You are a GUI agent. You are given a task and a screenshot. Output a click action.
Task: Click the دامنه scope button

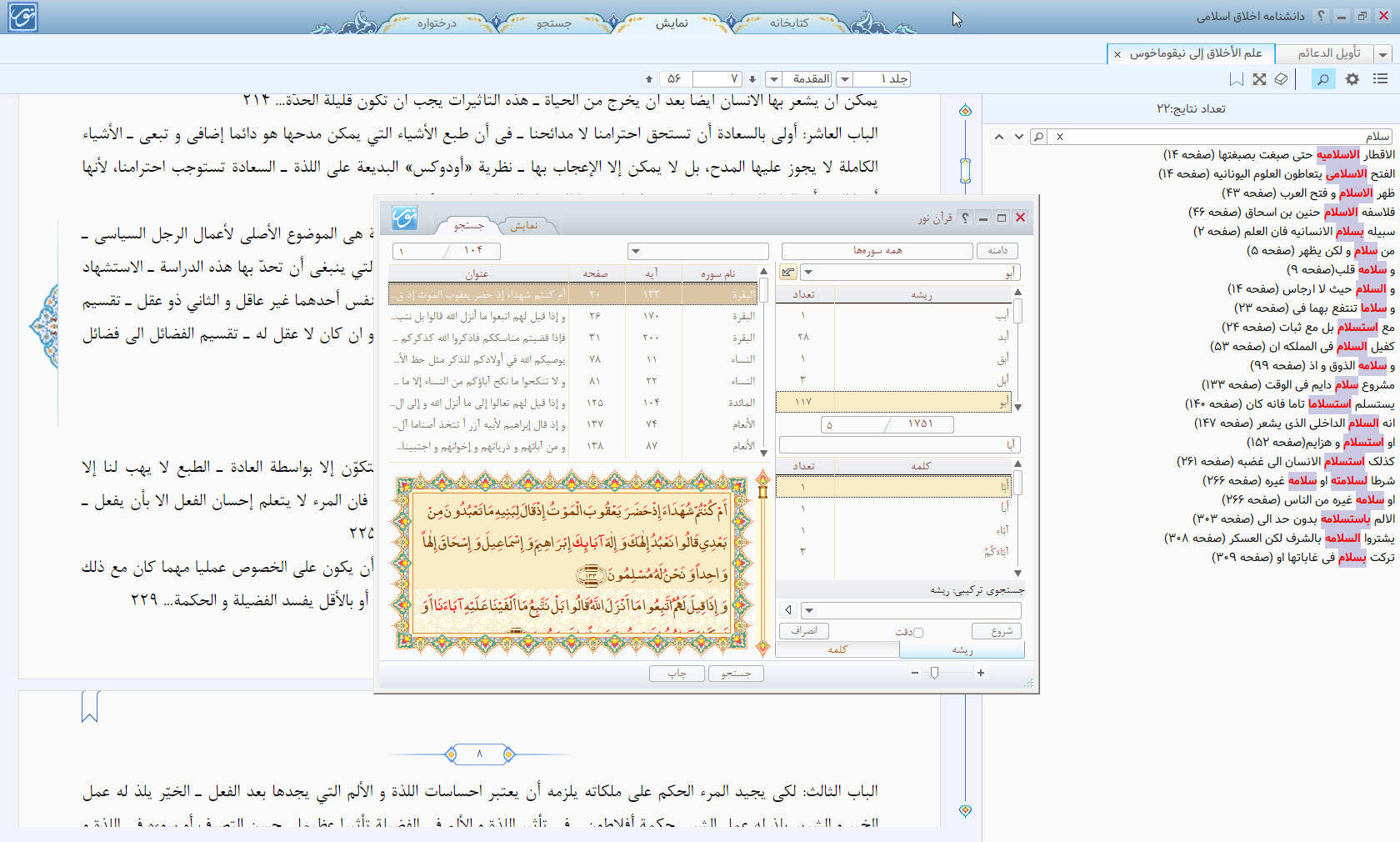pos(998,251)
